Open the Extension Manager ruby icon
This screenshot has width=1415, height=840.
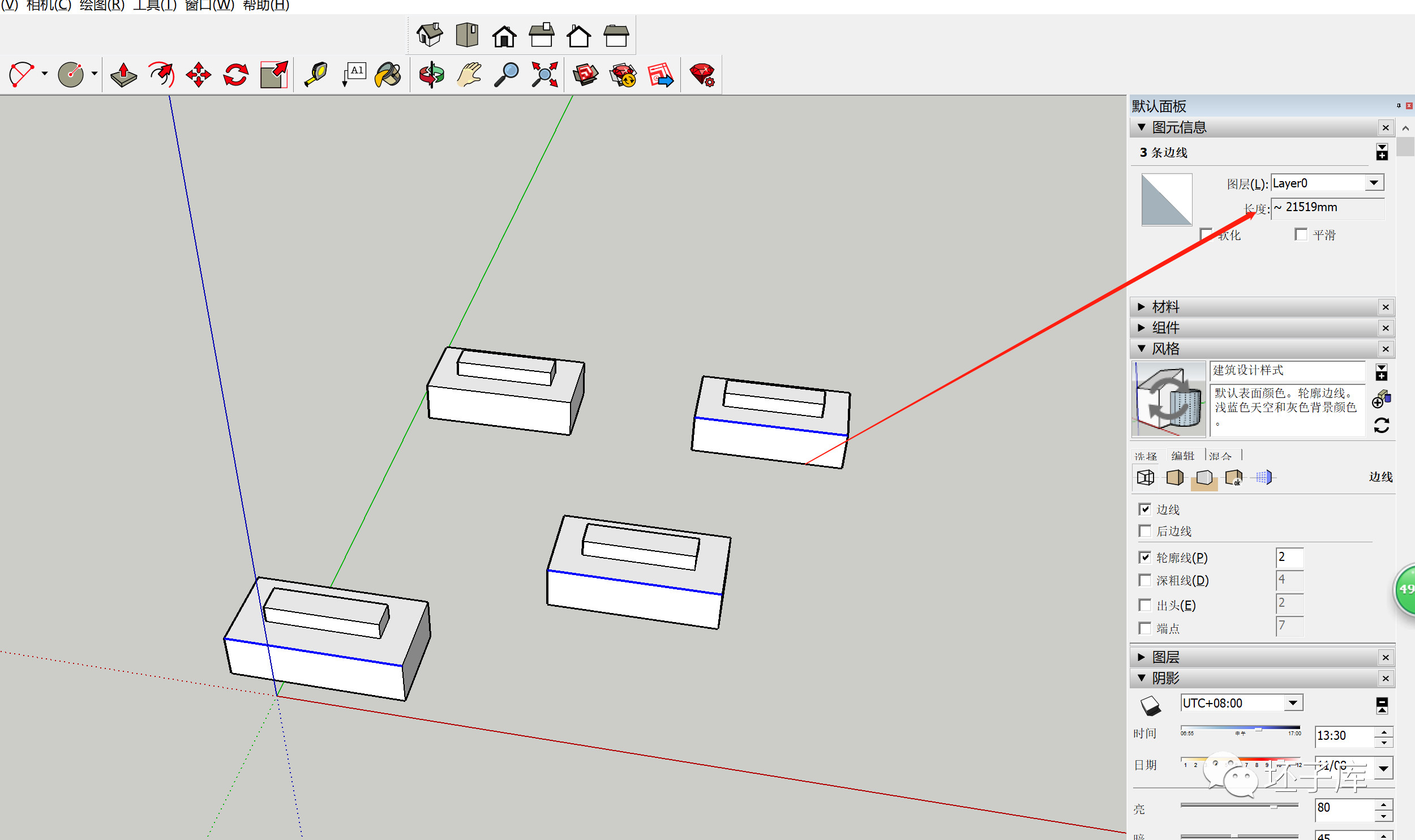click(x=702, y=74)
